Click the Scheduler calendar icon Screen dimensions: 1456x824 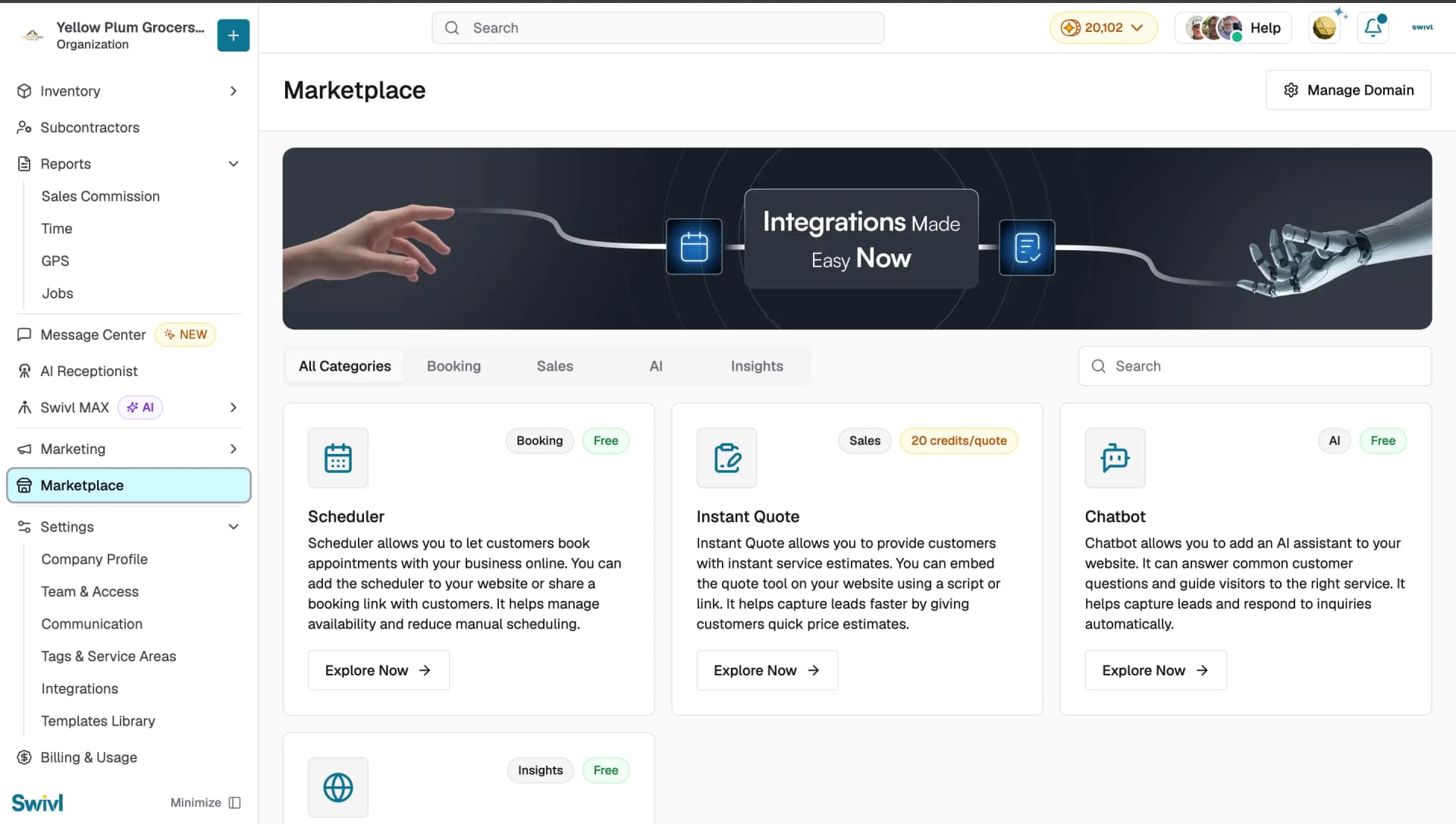click(x=338, y=458)
